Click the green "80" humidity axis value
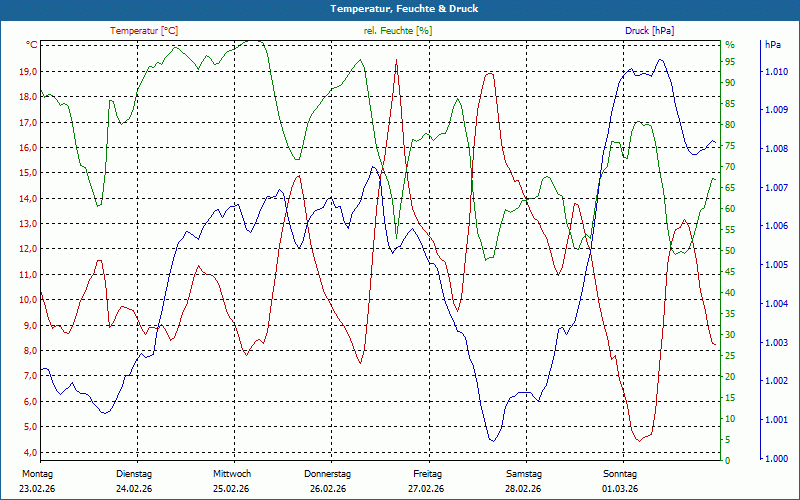The width and height of the screenshot is (800, 500). click(730, 124)
